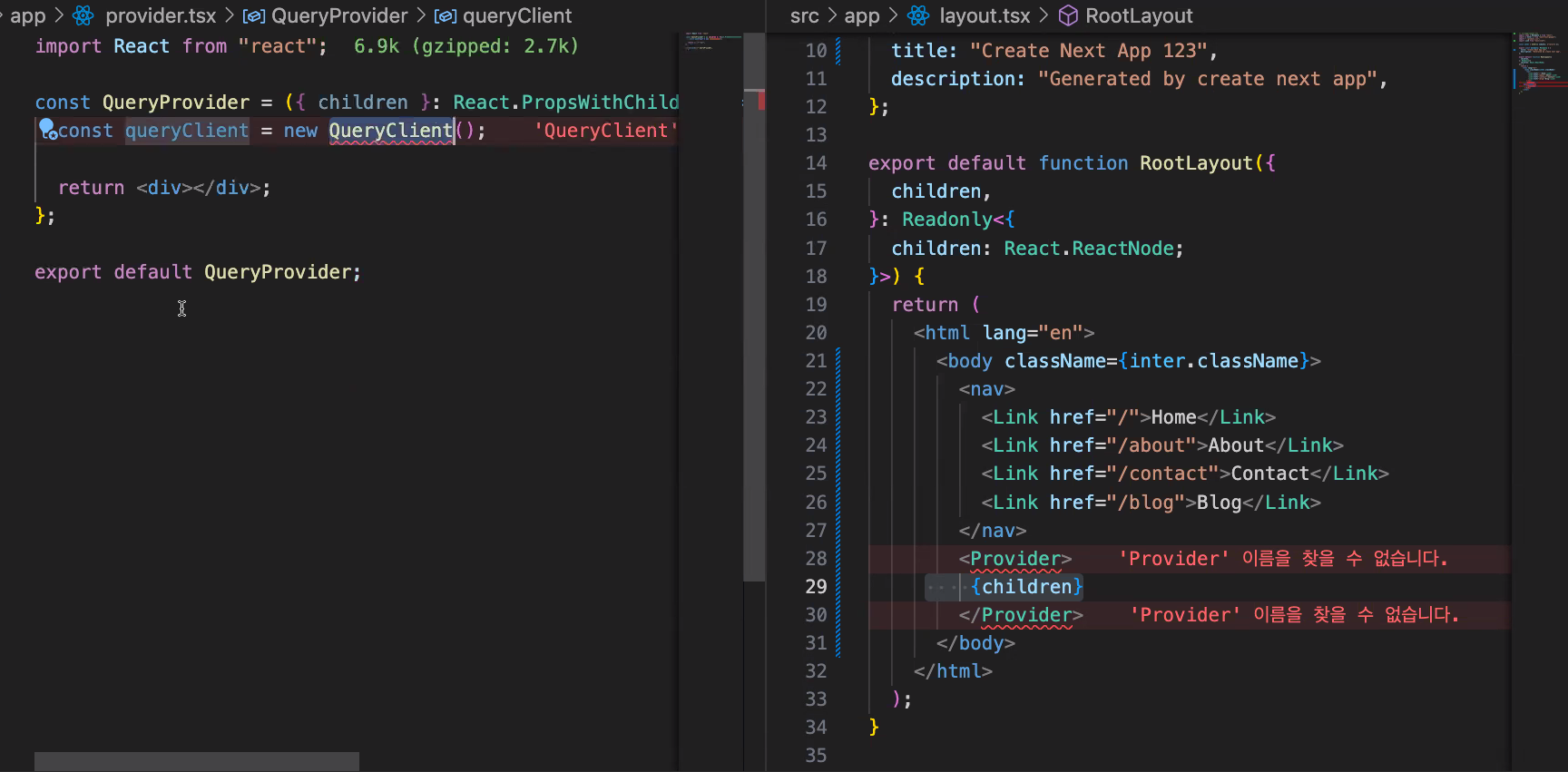Image resolution: width=1568 pixels, height=772 pixels.
Task: Open the src breadcrumb folder
Action: (x=804, y=15)
